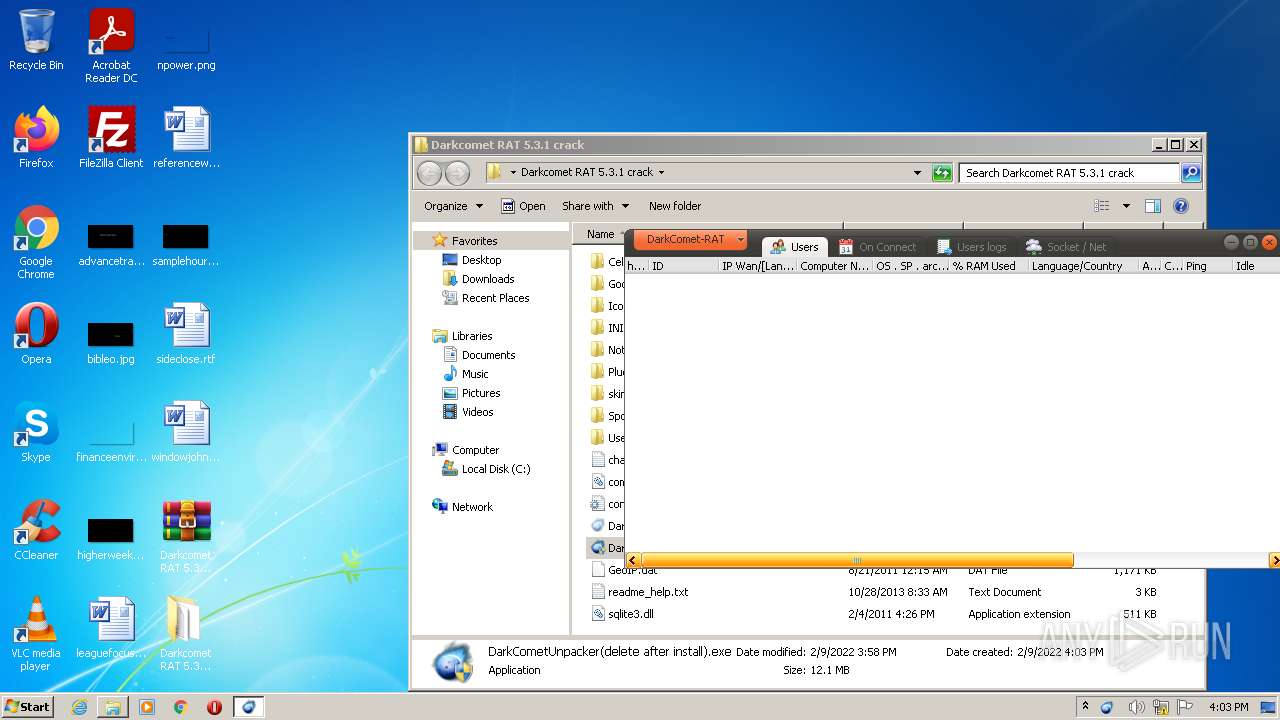This screenshot has width=1280, height=720.
Task: Click the clock showing 4:03 PM
Action: (x=1228, y=707)
